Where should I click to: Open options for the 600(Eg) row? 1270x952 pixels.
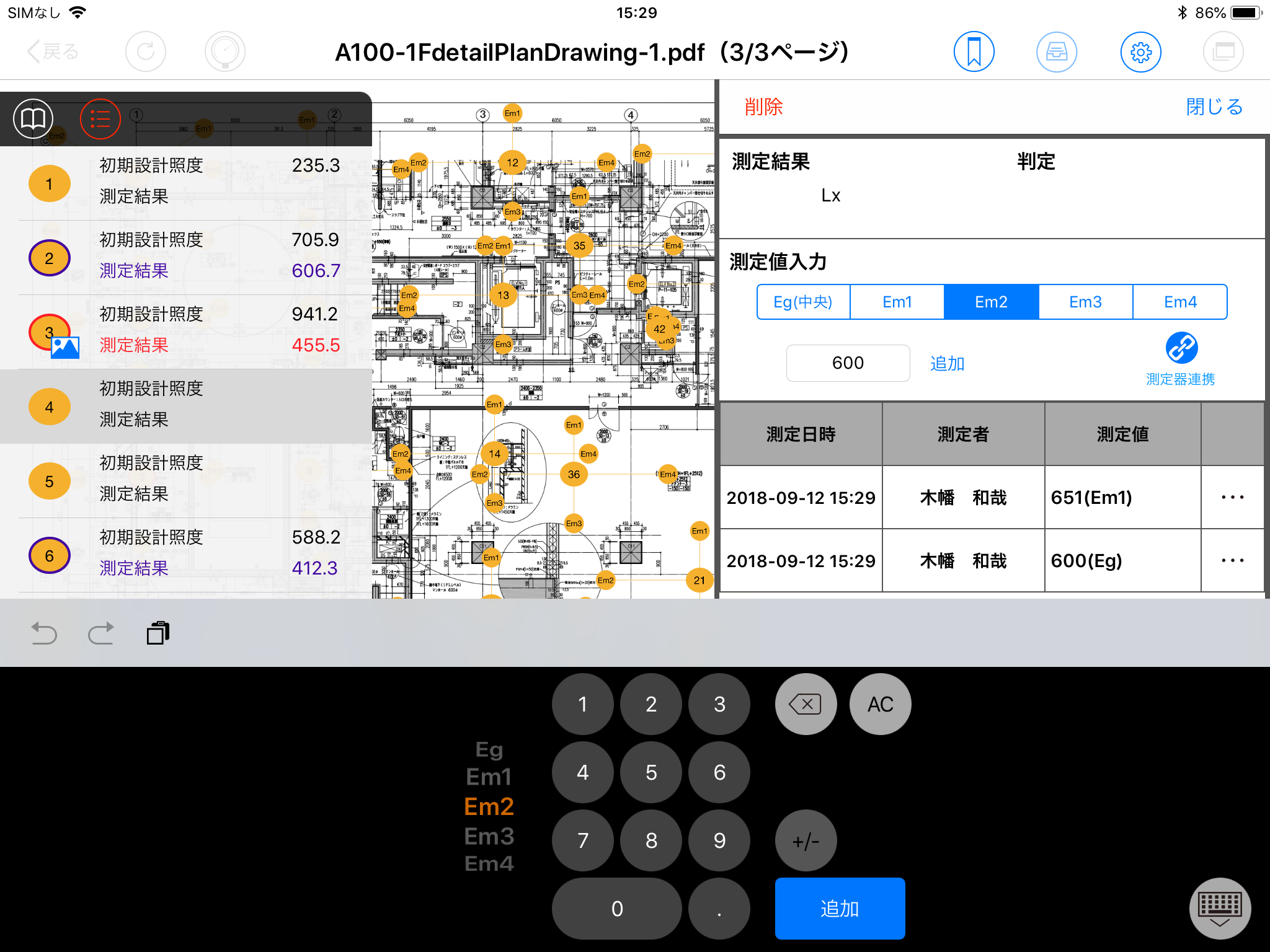(x=1232, y=560)
